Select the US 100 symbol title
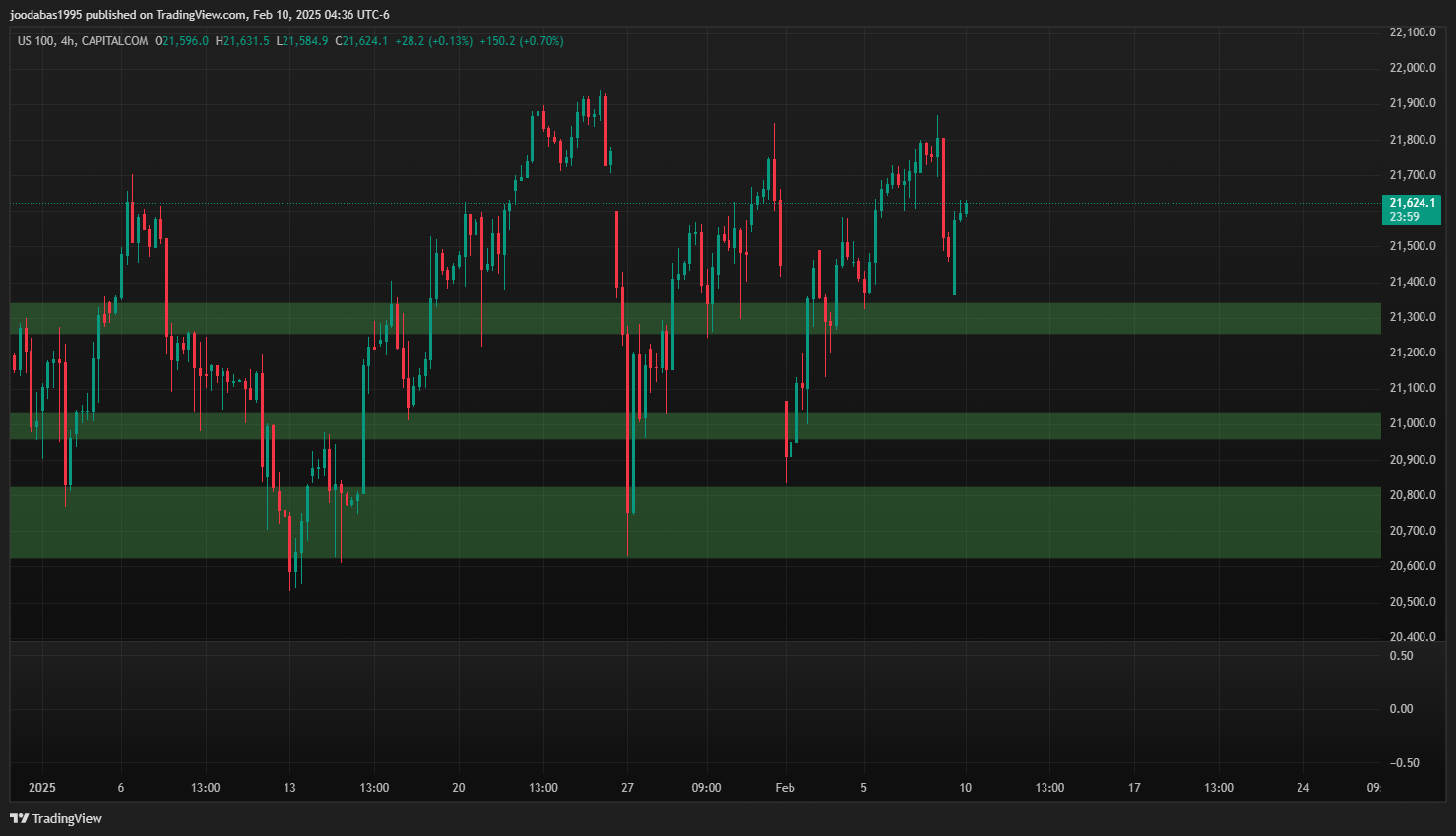Screen dimensions: 1456x836 point(35,41)
